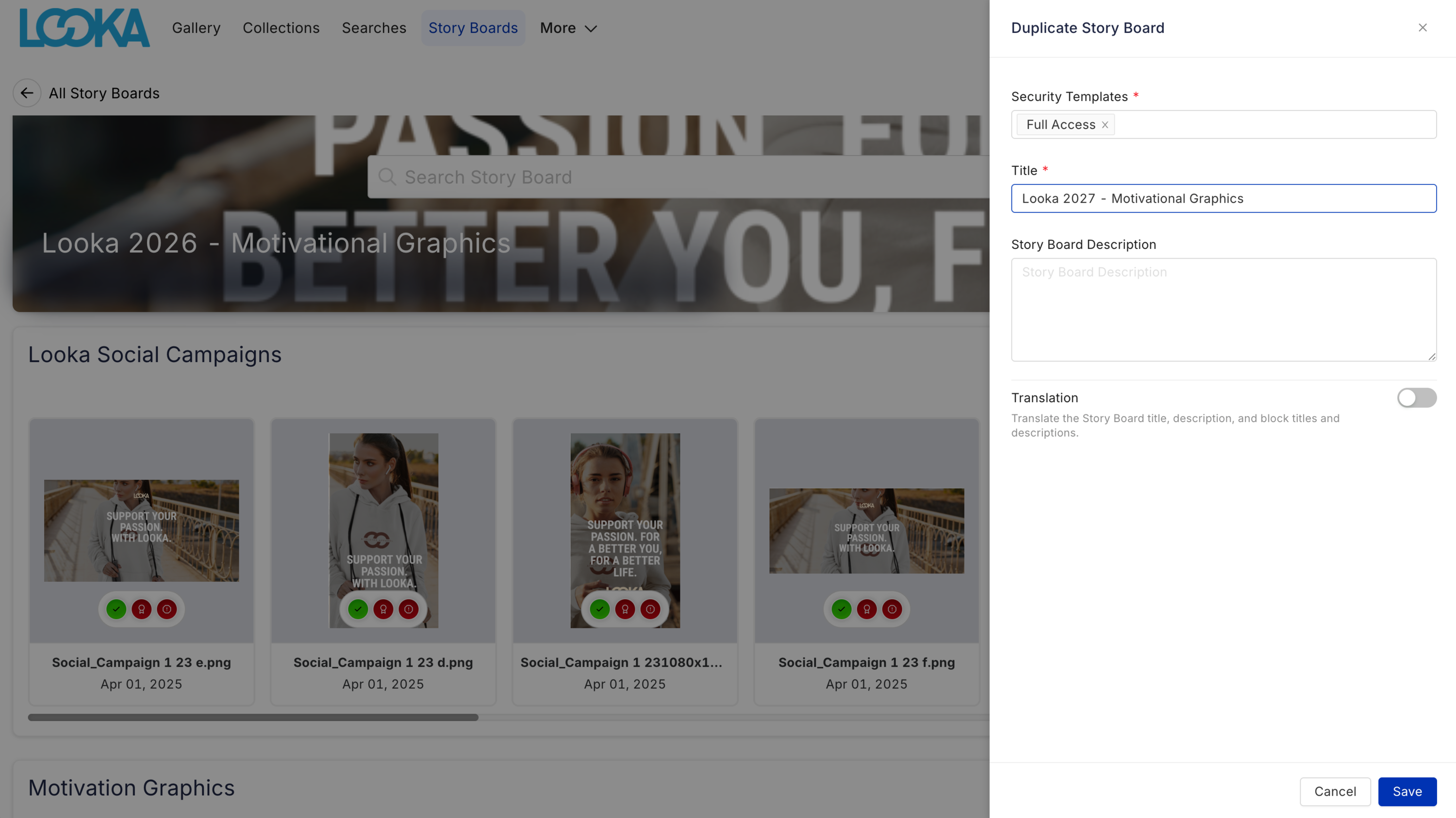This screenshot has height=818, width=1456.
Task: Click the award icon on Social_Campaign 1 23 e.png
Action: [141, 609]
